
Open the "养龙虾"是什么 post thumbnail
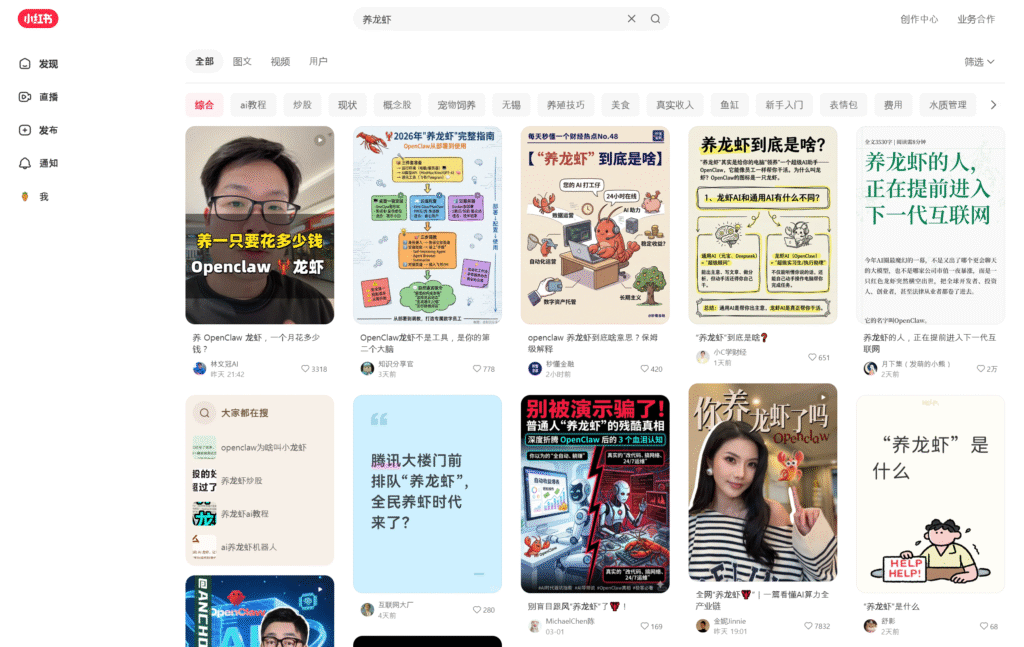click(929, 494)
